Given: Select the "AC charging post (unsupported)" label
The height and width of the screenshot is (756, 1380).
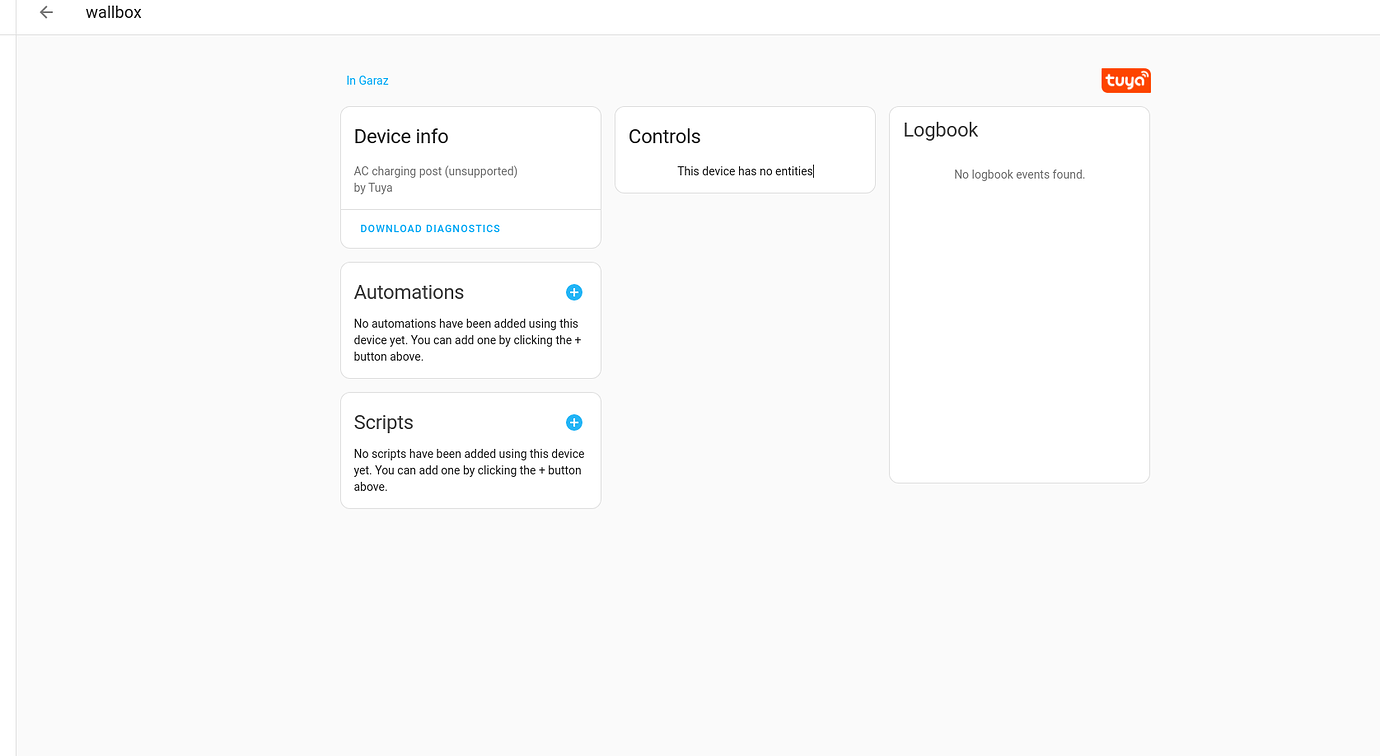Looking at the screenshot, I should pos(435,171).
